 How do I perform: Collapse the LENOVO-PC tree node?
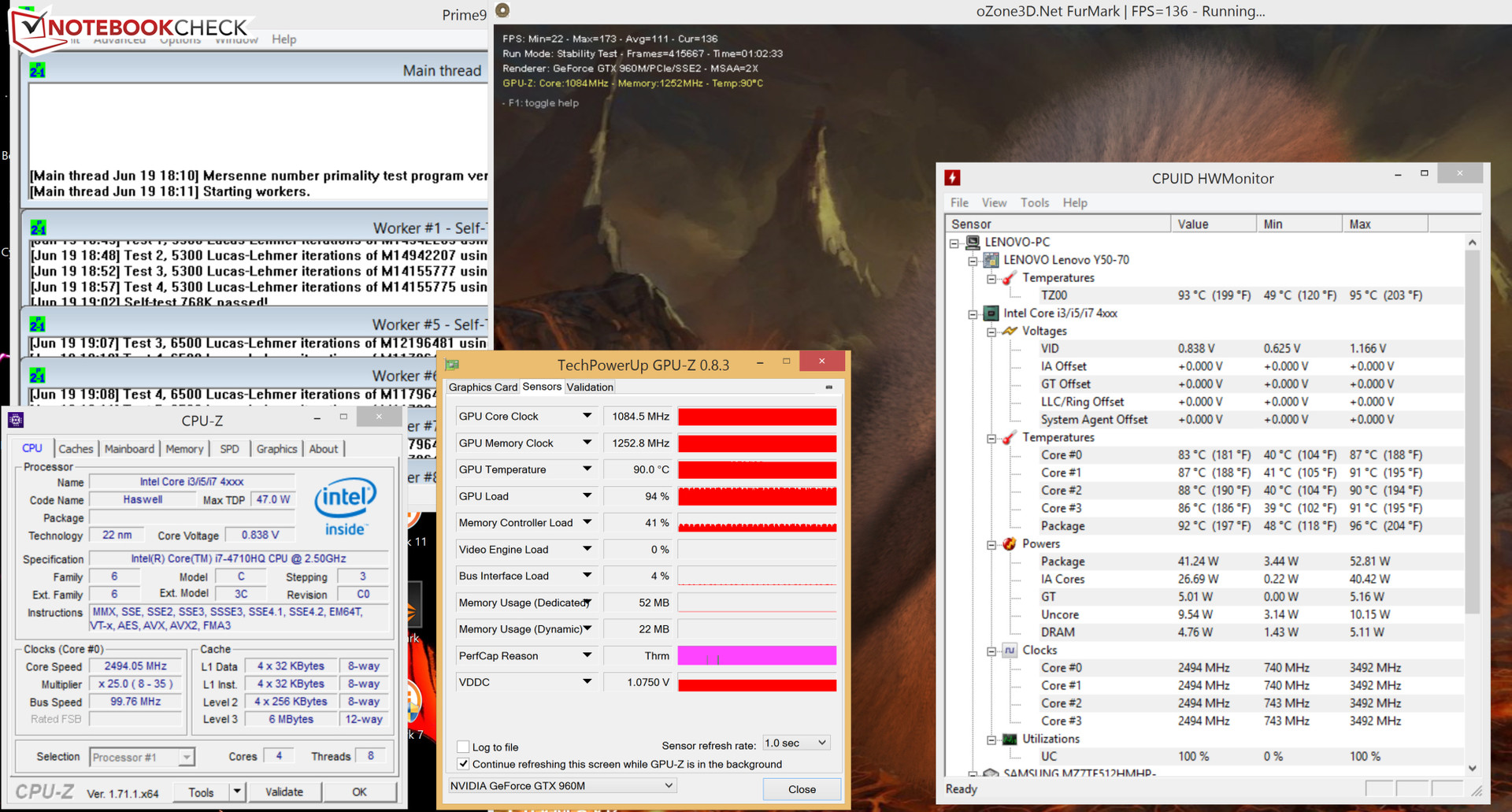pyautogui.click(x=954, y=243)
